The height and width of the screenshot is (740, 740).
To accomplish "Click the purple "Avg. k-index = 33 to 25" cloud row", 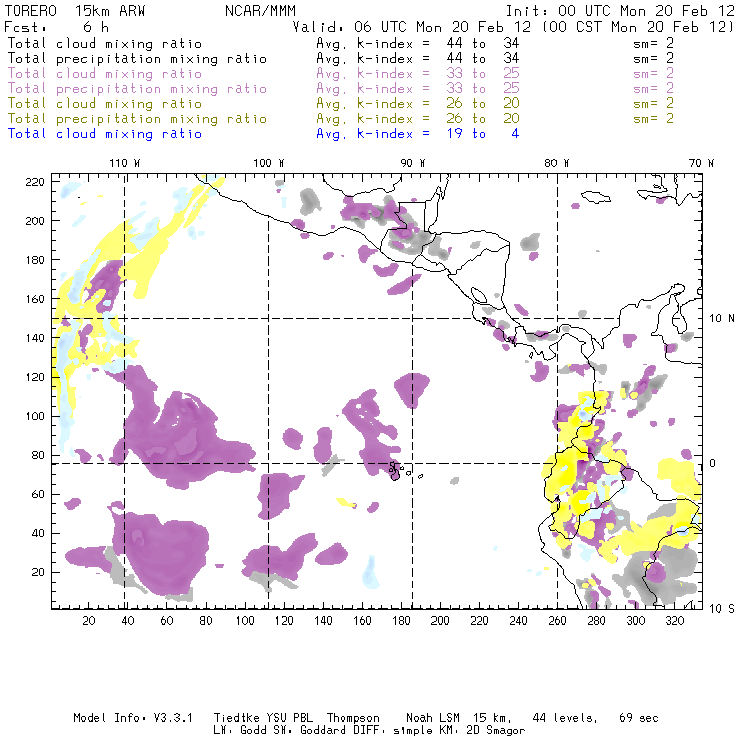I will 418,74.
